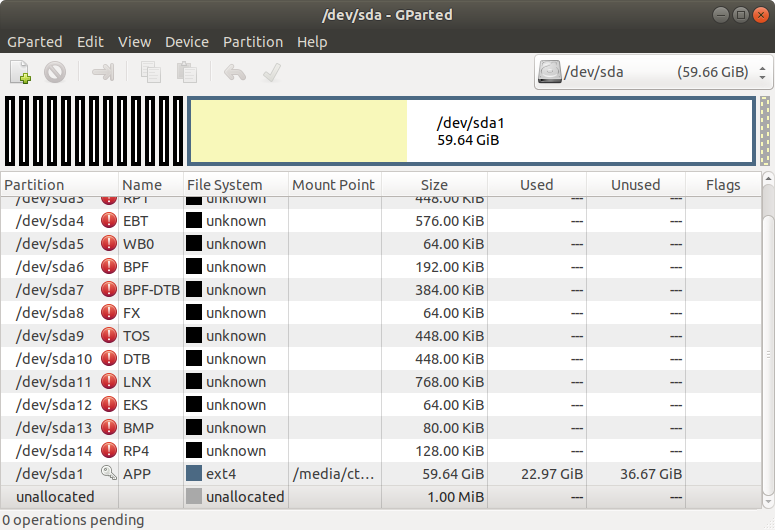Click the warning icon for /dev/sda13

[109, 427]
